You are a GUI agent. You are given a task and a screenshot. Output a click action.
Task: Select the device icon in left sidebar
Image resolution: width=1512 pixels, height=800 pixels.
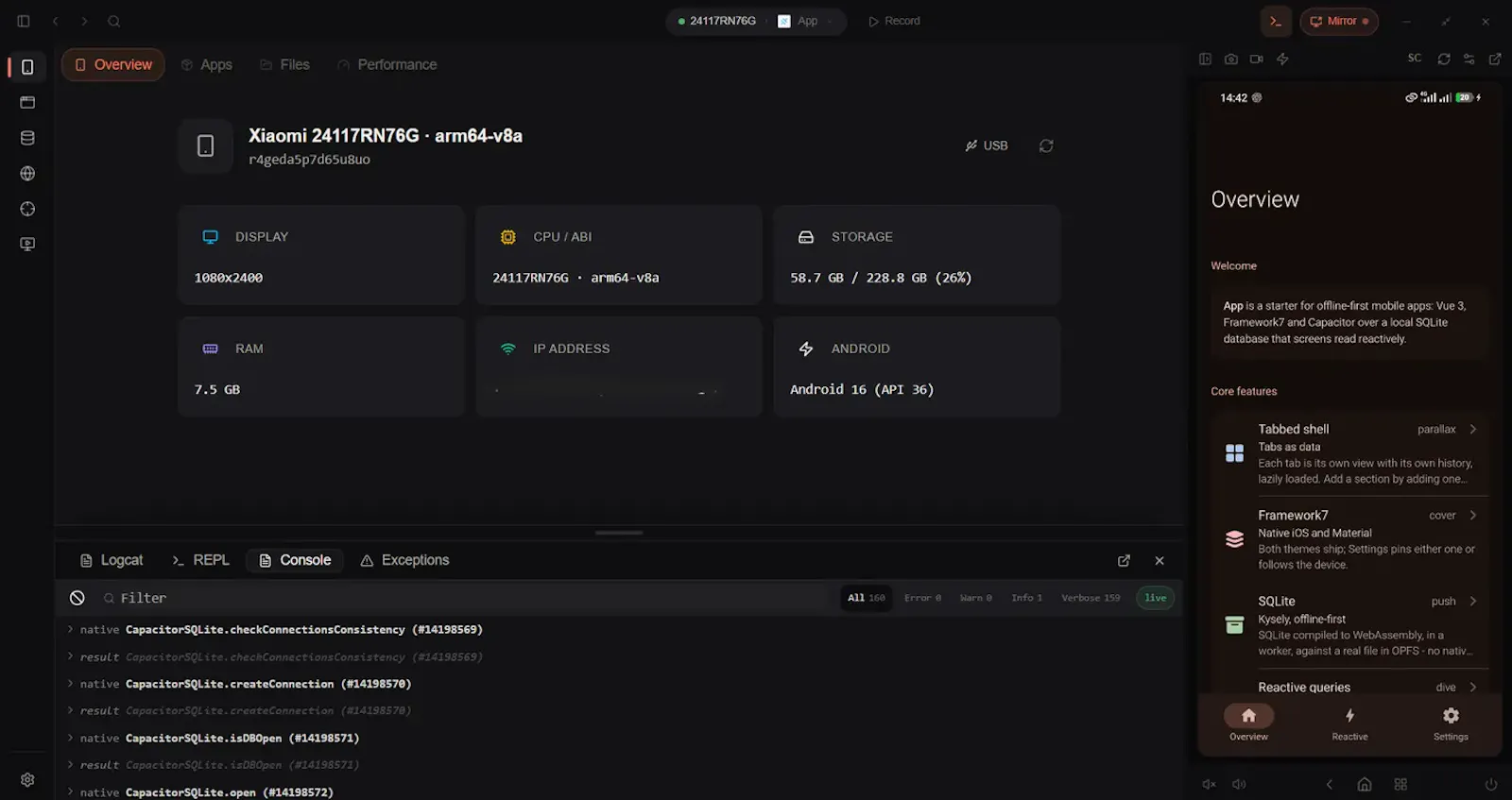(x=27, y=67)
